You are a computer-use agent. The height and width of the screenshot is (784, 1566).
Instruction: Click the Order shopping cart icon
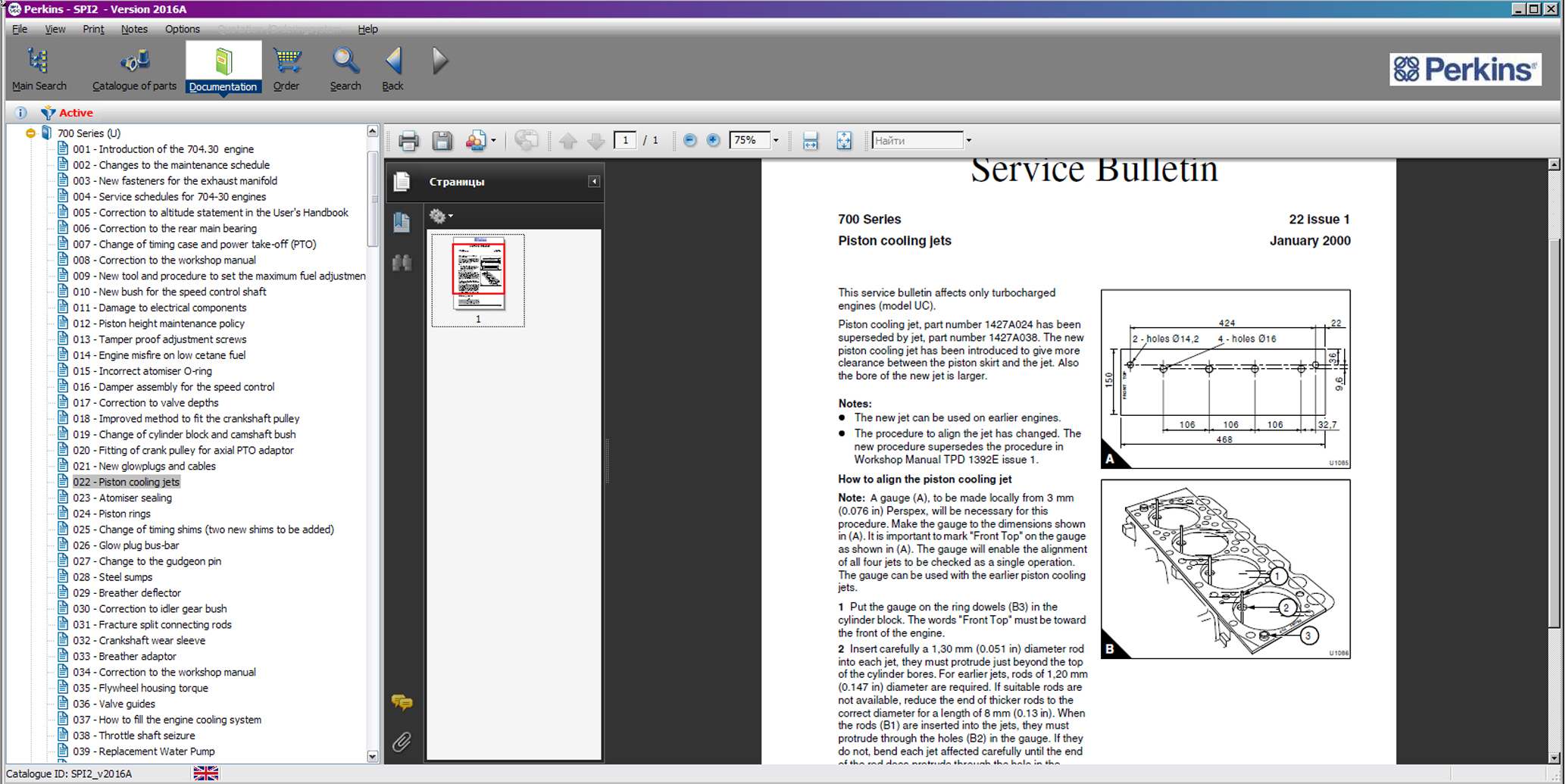tap(286, 70)
